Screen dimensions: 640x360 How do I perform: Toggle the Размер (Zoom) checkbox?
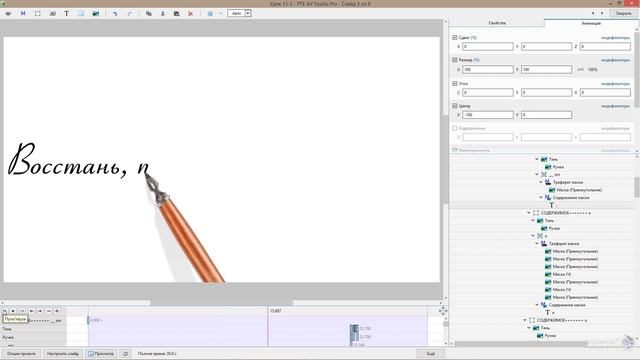click(455, 60)
